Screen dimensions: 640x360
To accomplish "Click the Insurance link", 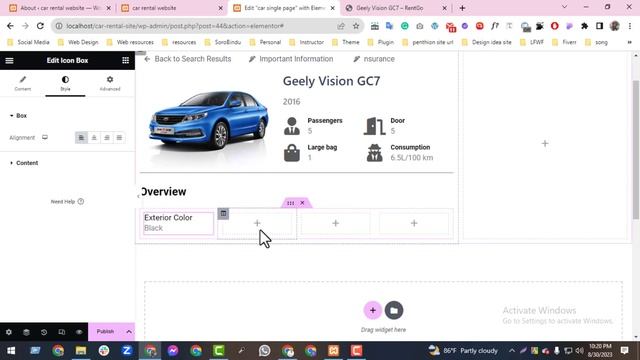I will tap(374, 59).
